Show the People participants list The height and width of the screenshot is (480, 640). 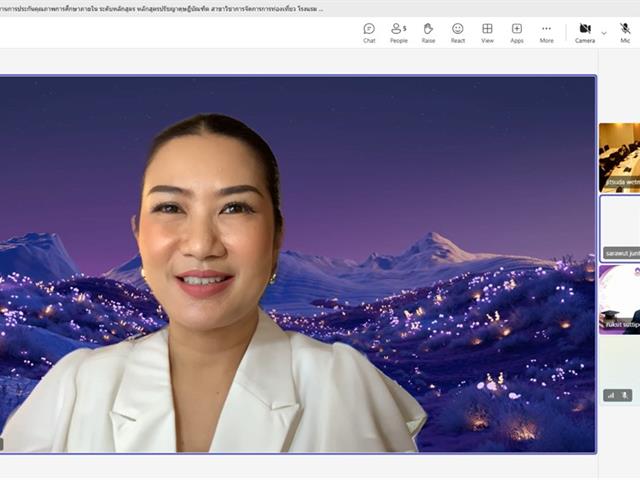pyautogui.click(x=399, y=33)
